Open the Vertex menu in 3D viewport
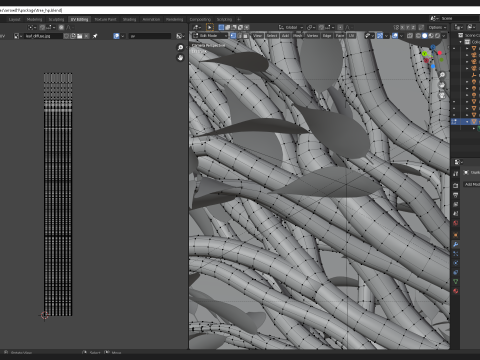This screenshot has height=360, width=480. click(312, 36)
